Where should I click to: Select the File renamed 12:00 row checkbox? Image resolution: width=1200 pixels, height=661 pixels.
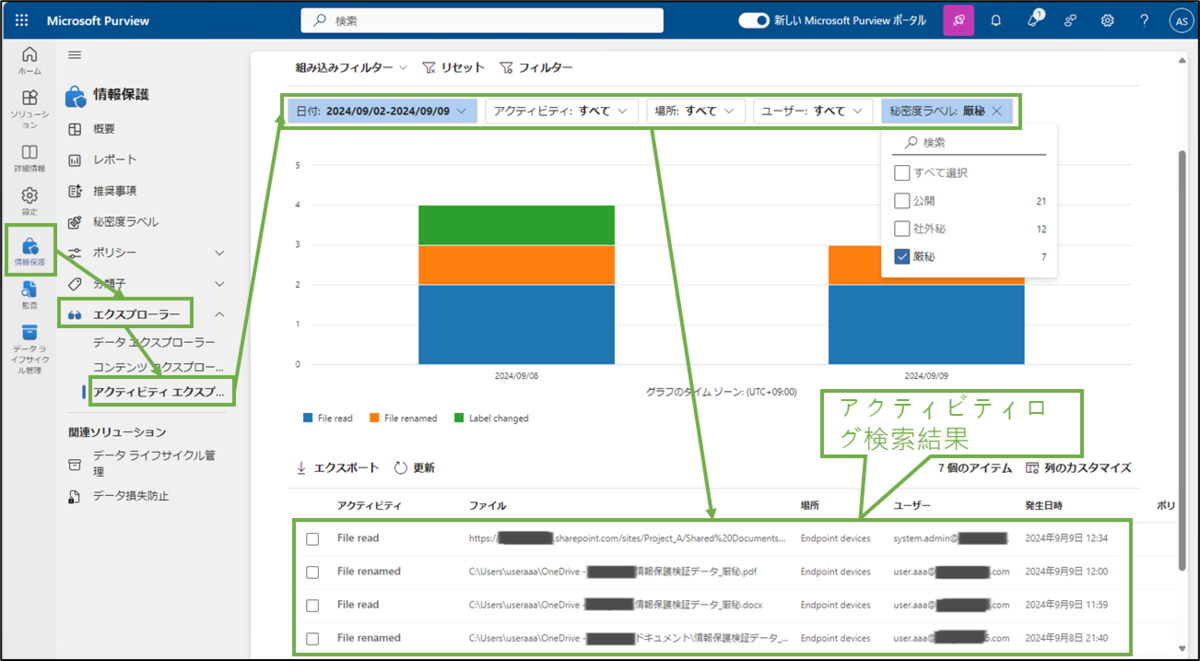pyautogui.click(x=312, y=572)
